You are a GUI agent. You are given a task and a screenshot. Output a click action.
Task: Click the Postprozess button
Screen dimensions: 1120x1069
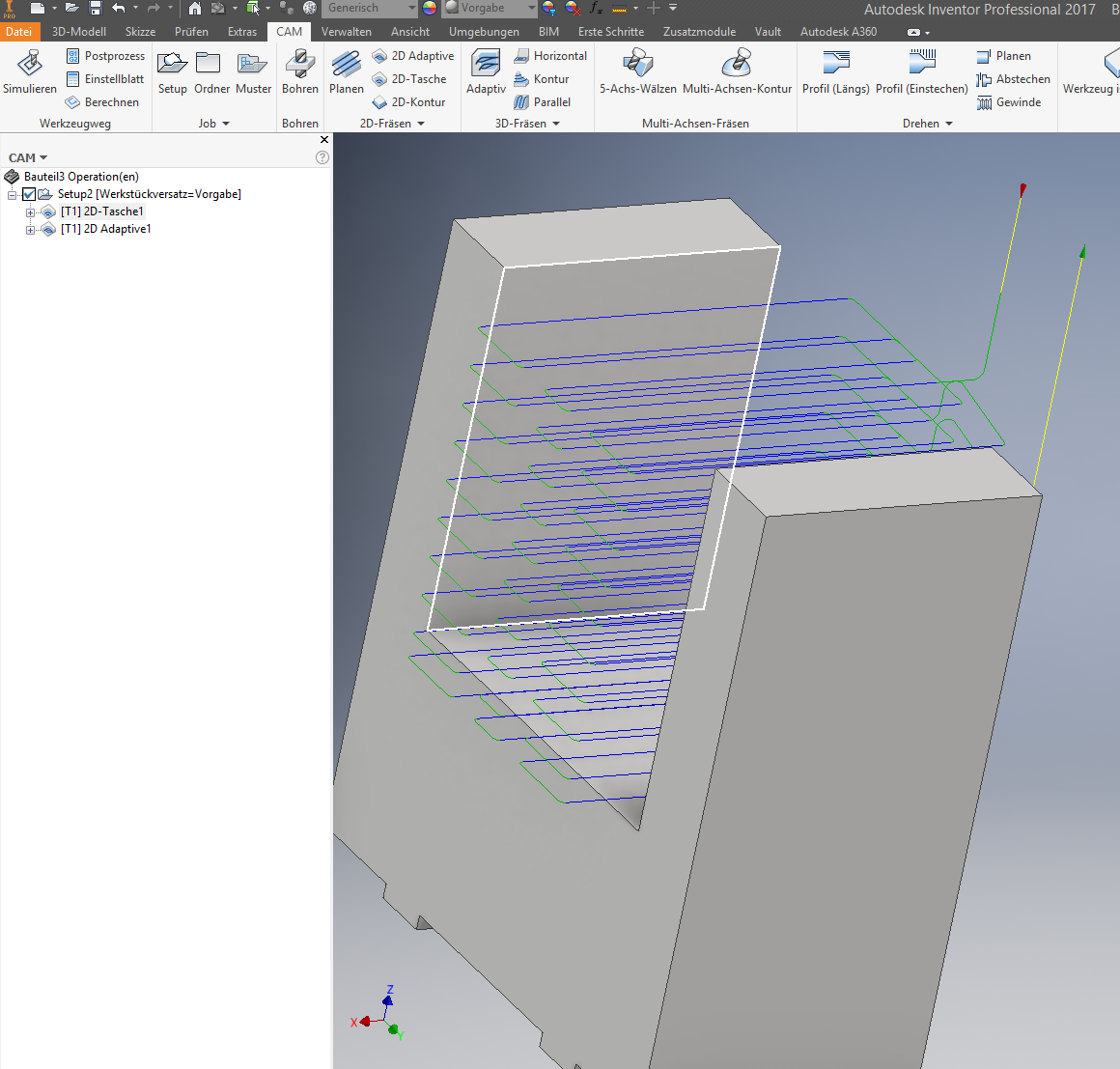(x=105, y=56)
